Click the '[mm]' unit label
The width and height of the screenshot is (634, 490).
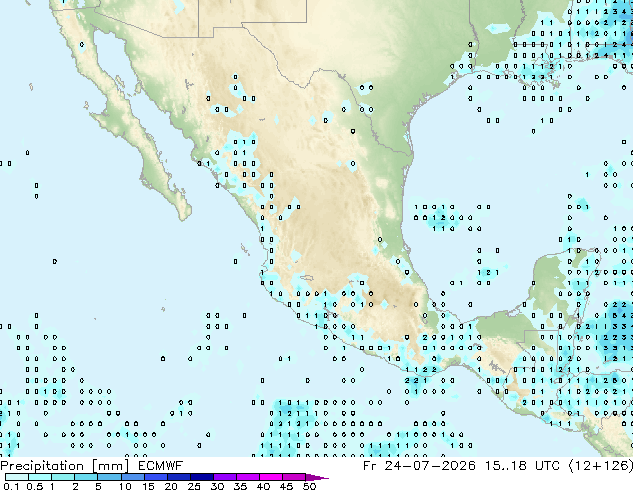click(111, 466)
